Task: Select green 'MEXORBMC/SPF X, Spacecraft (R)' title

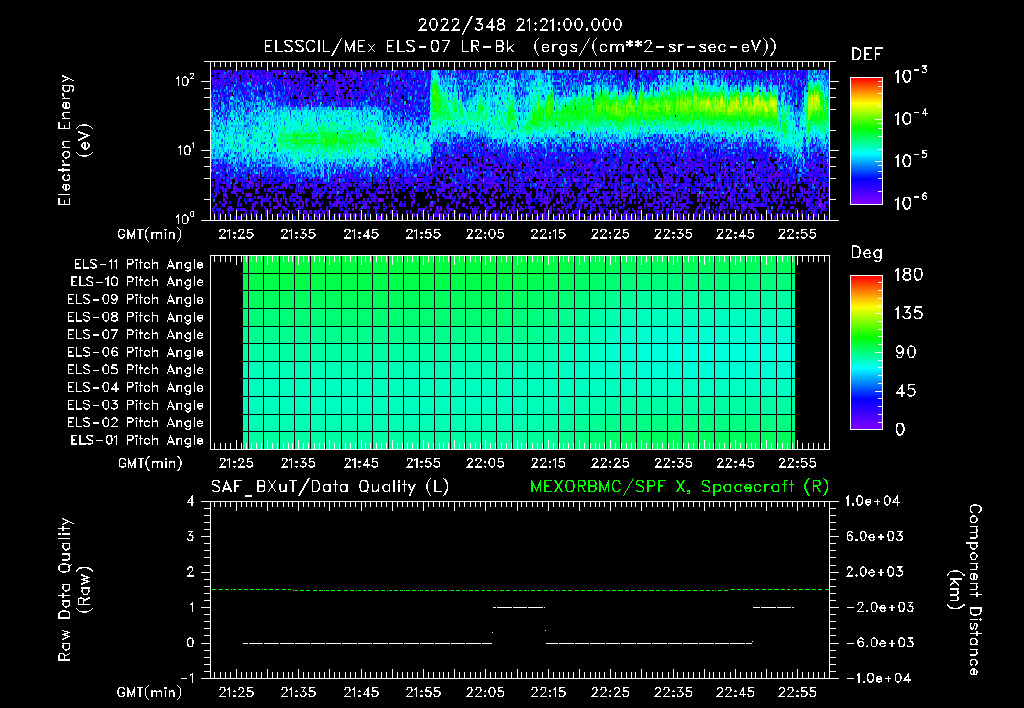Action: pyautogui.click(x=679, y=487)
